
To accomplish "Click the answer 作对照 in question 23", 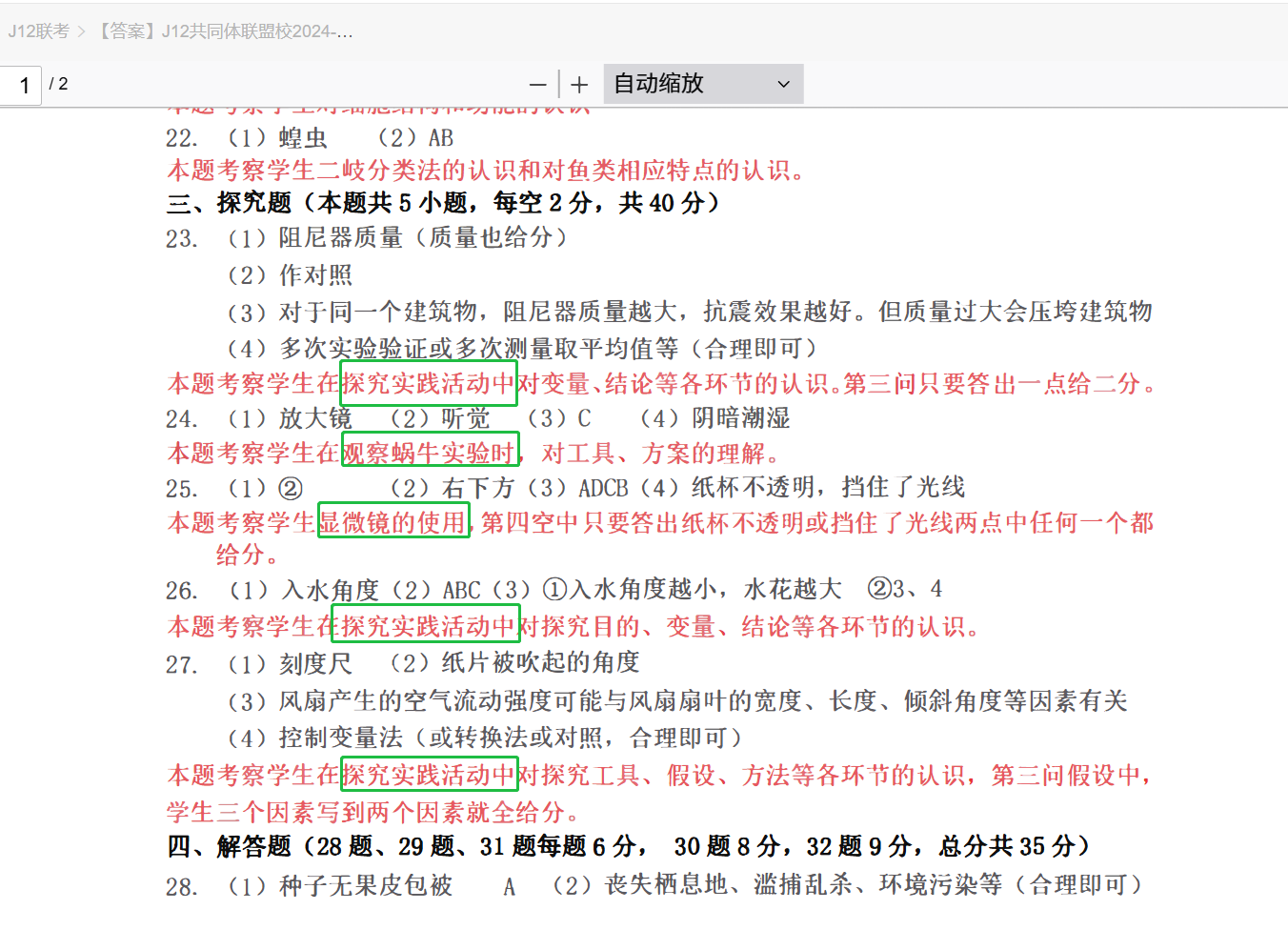I will 315,275.
